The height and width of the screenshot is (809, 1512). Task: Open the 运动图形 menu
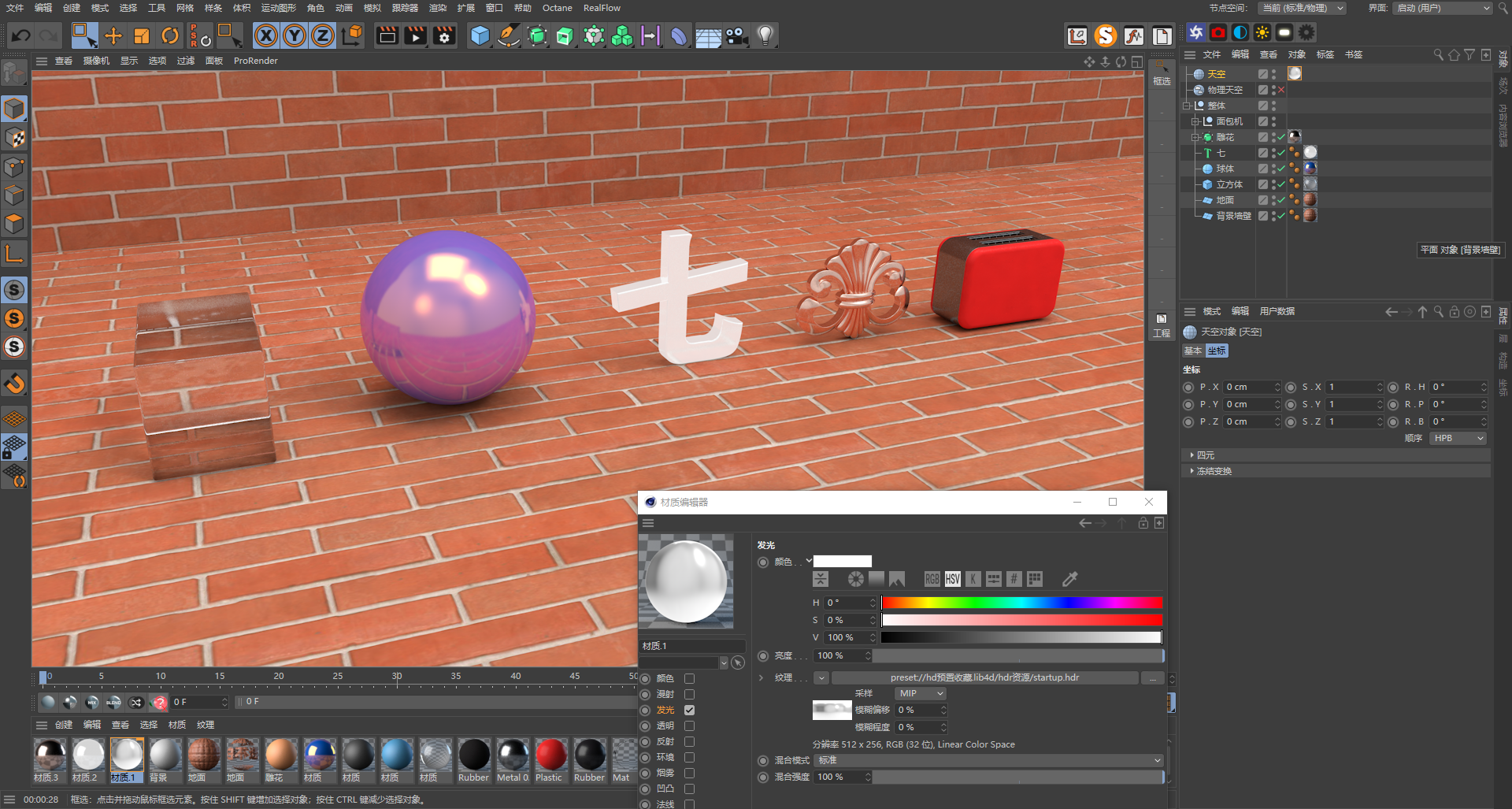pyautogui.click(x=279, y=8)
